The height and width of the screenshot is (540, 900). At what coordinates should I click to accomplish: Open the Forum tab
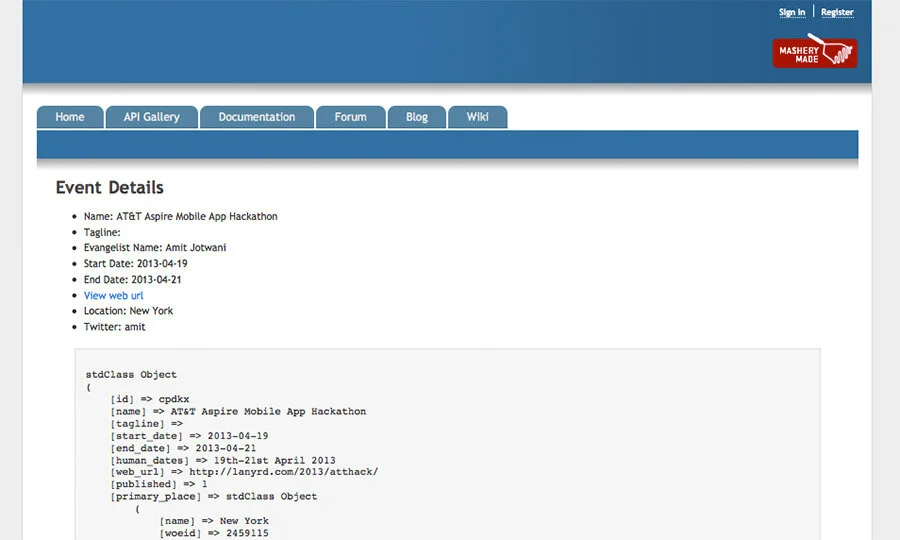pyautogui.click(x=350, y=117)
